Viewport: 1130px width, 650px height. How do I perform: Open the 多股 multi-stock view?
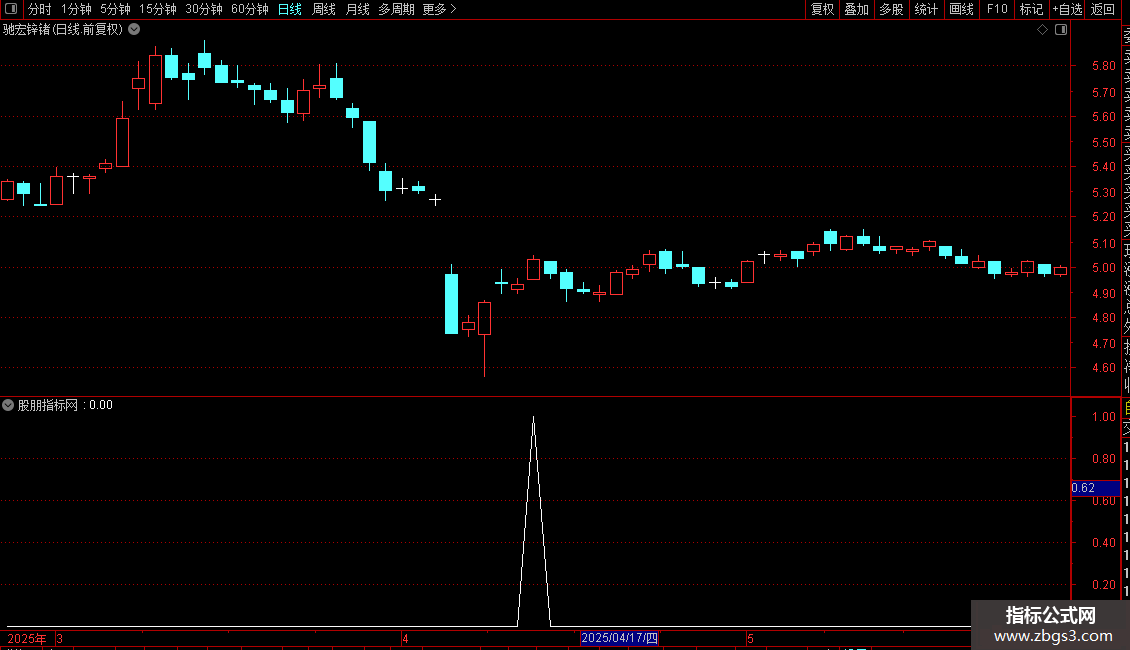891,9
